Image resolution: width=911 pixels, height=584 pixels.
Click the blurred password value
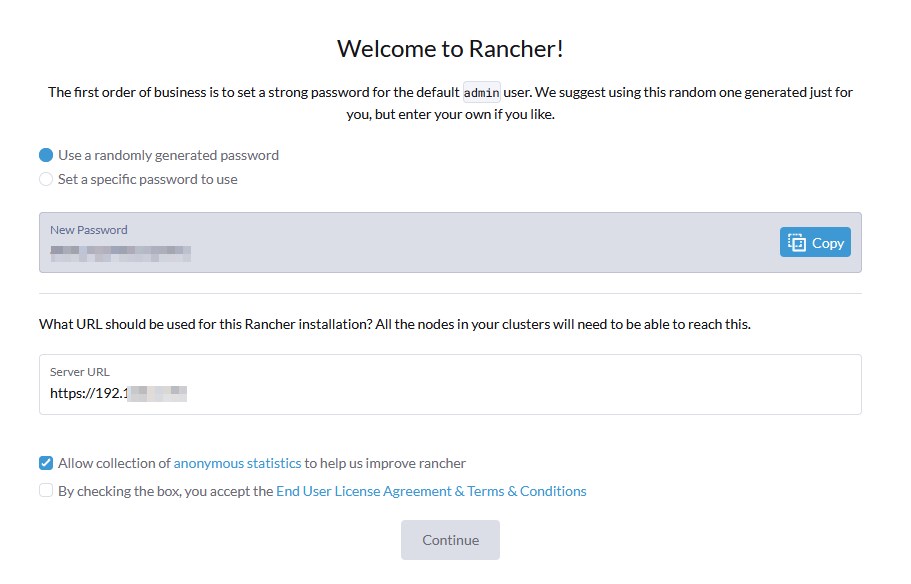[x=119, y=252]
